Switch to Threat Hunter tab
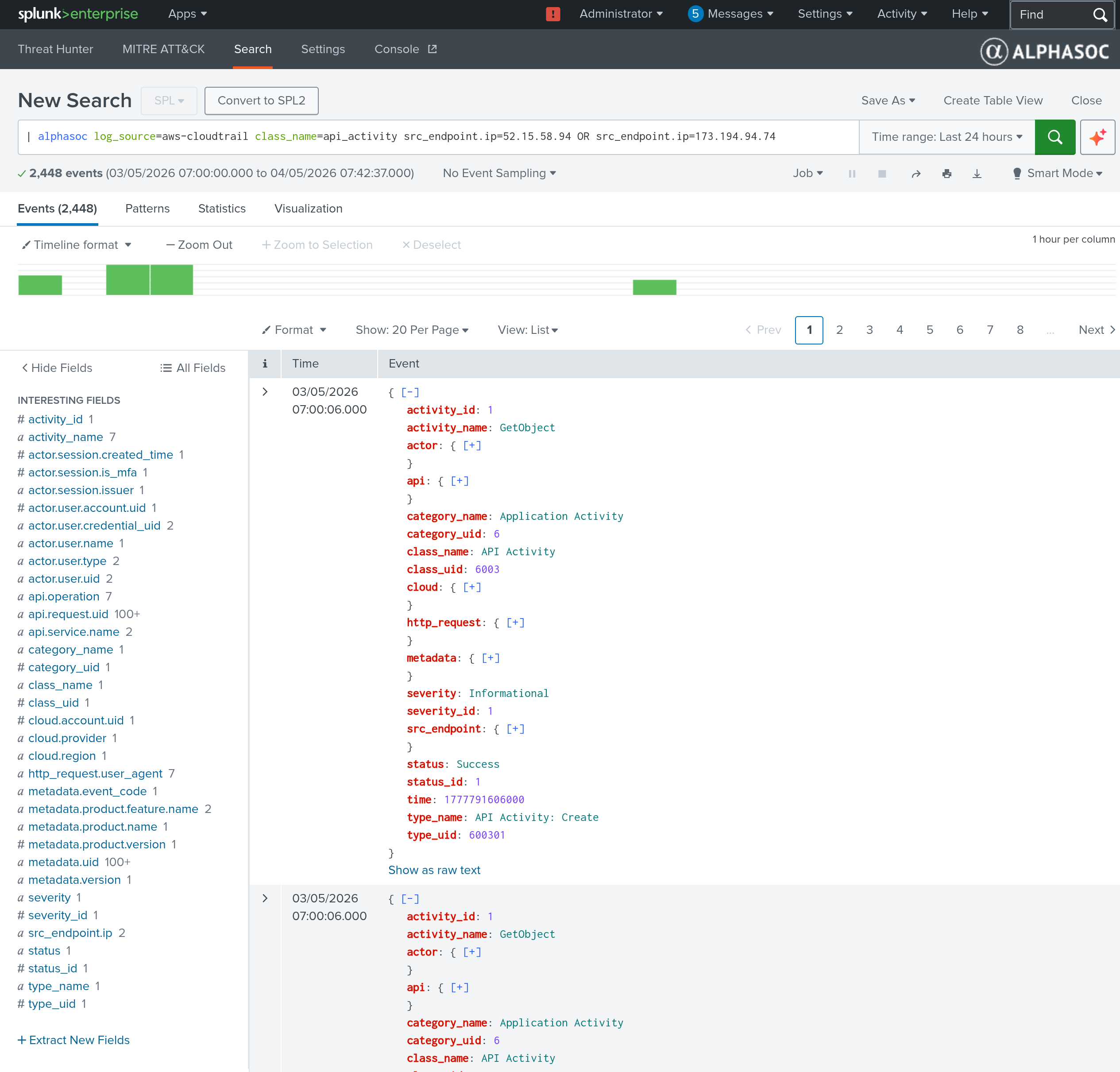This screenshot has height=1072, width=1120. (55, 49)
